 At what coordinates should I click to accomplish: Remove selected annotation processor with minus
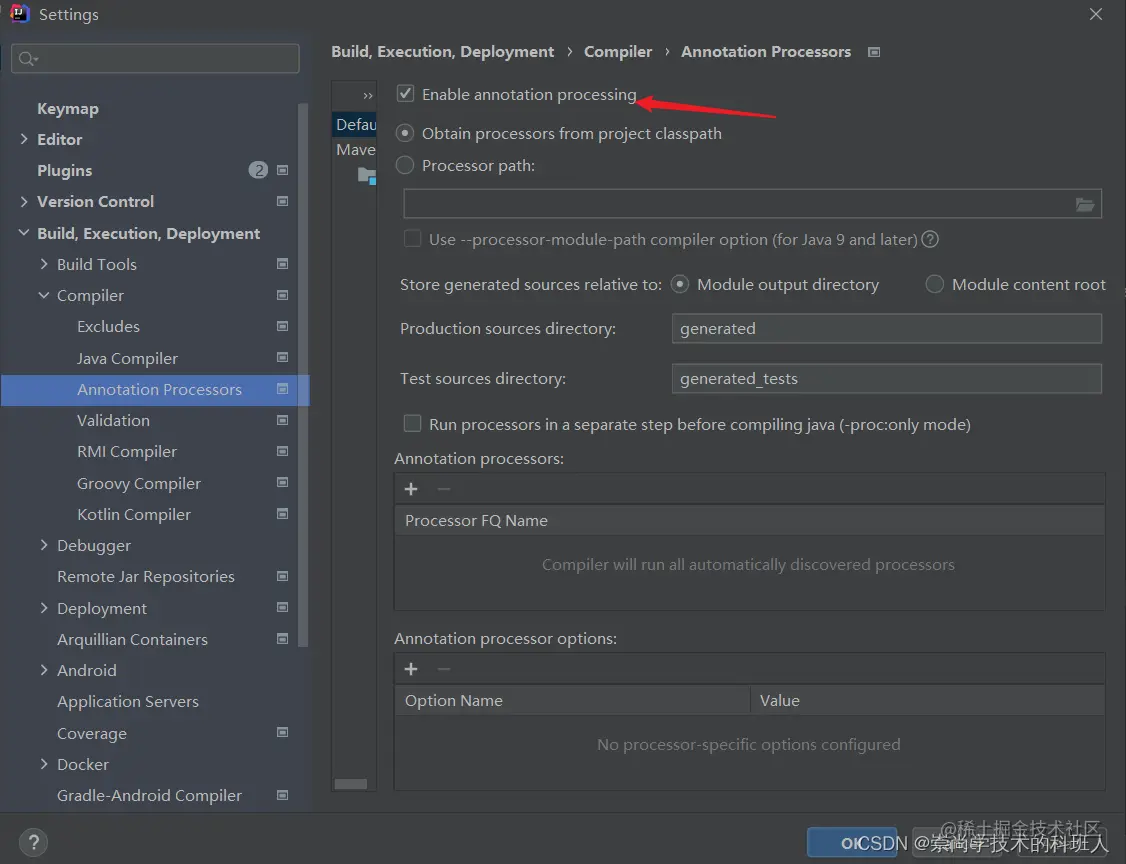pyautogui.click(x=444, y=489)
